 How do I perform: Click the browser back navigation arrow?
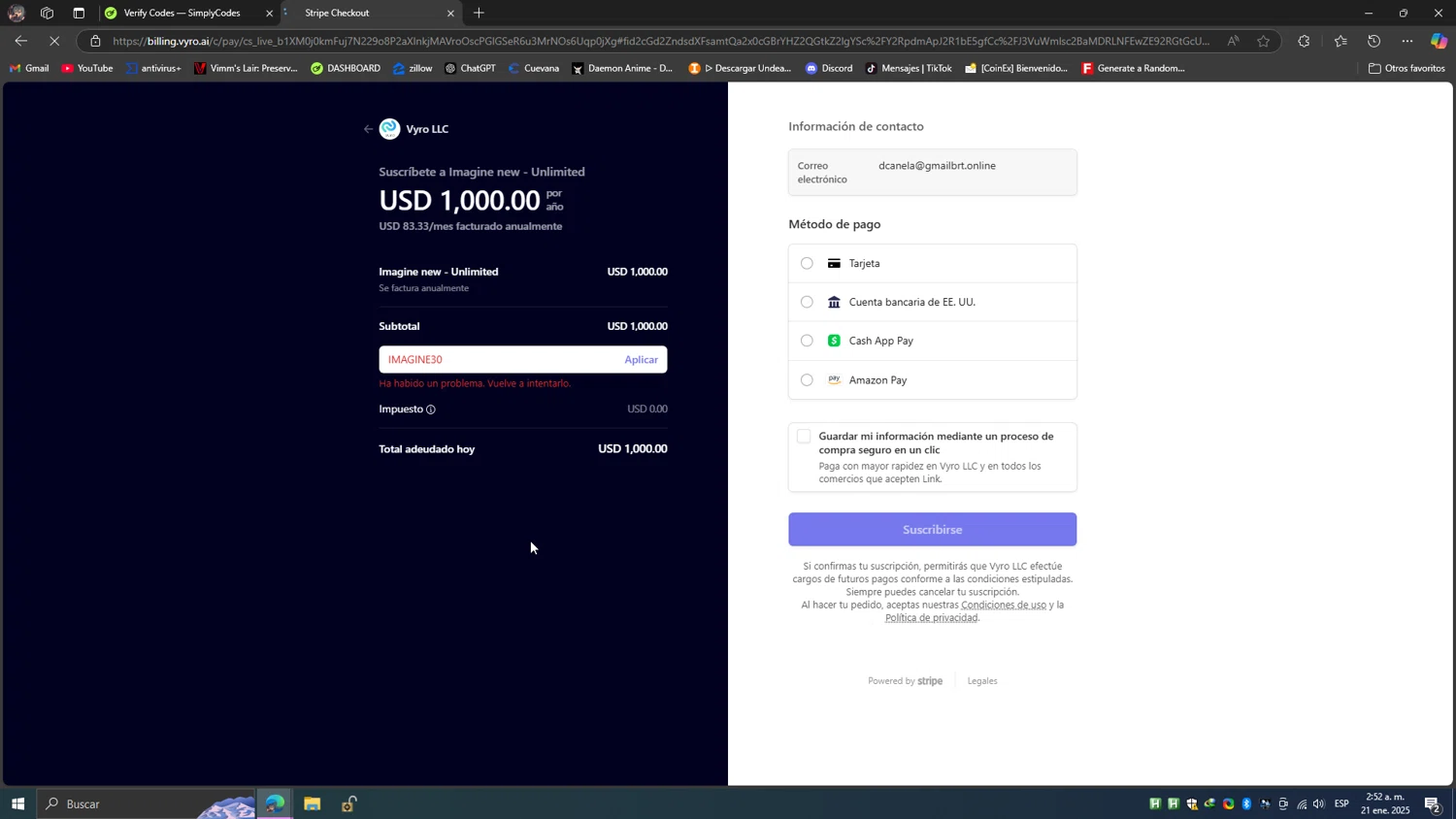click(x=20, y=41)
